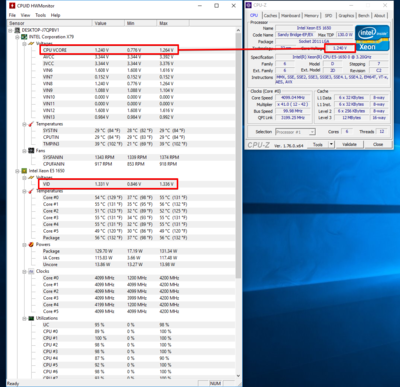Click the HWMonitor vertical scrollbar
This screenshot has width=400, height=387.
238,155
